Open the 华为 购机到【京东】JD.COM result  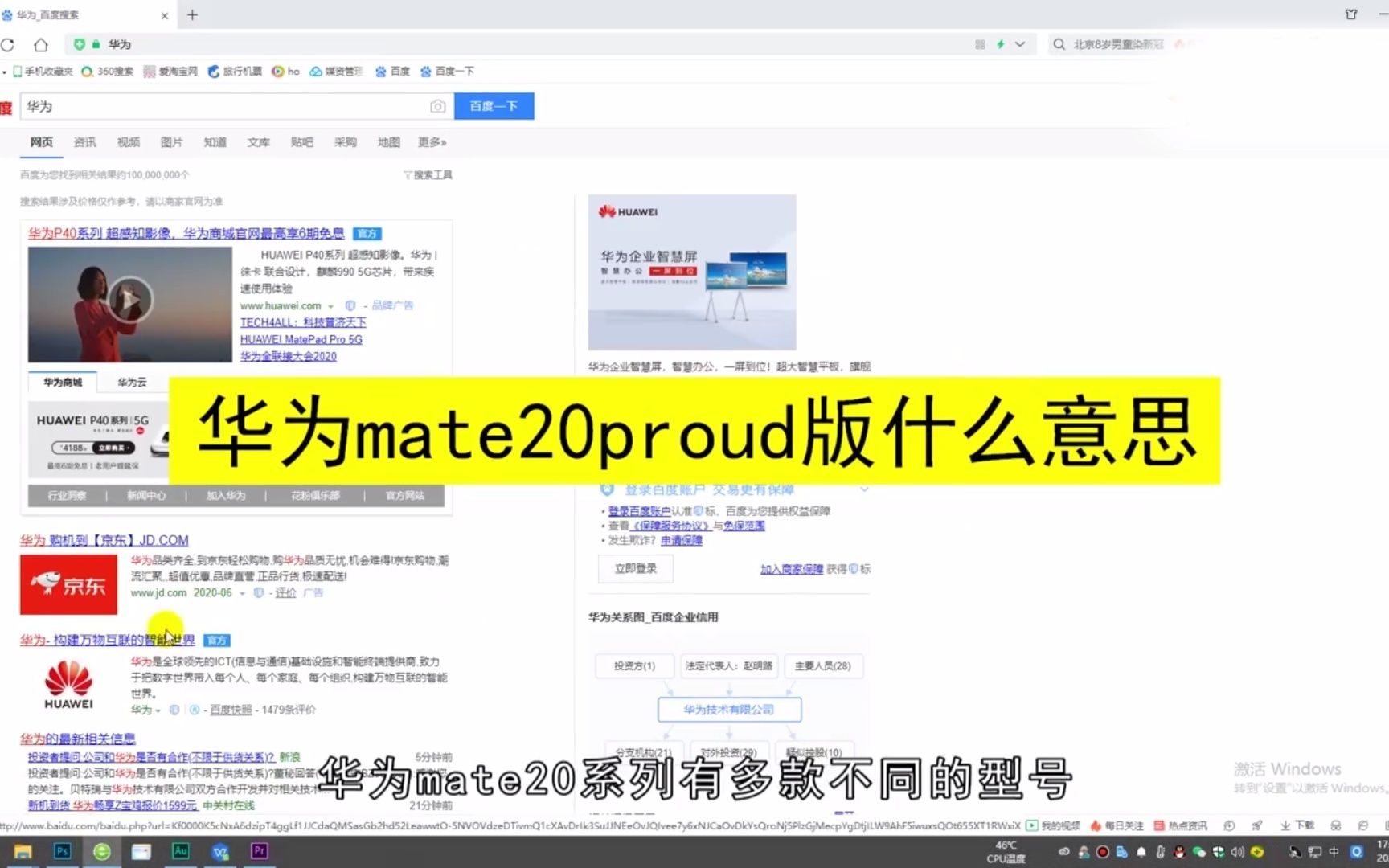pyautogui.click(x=104, y=540)
